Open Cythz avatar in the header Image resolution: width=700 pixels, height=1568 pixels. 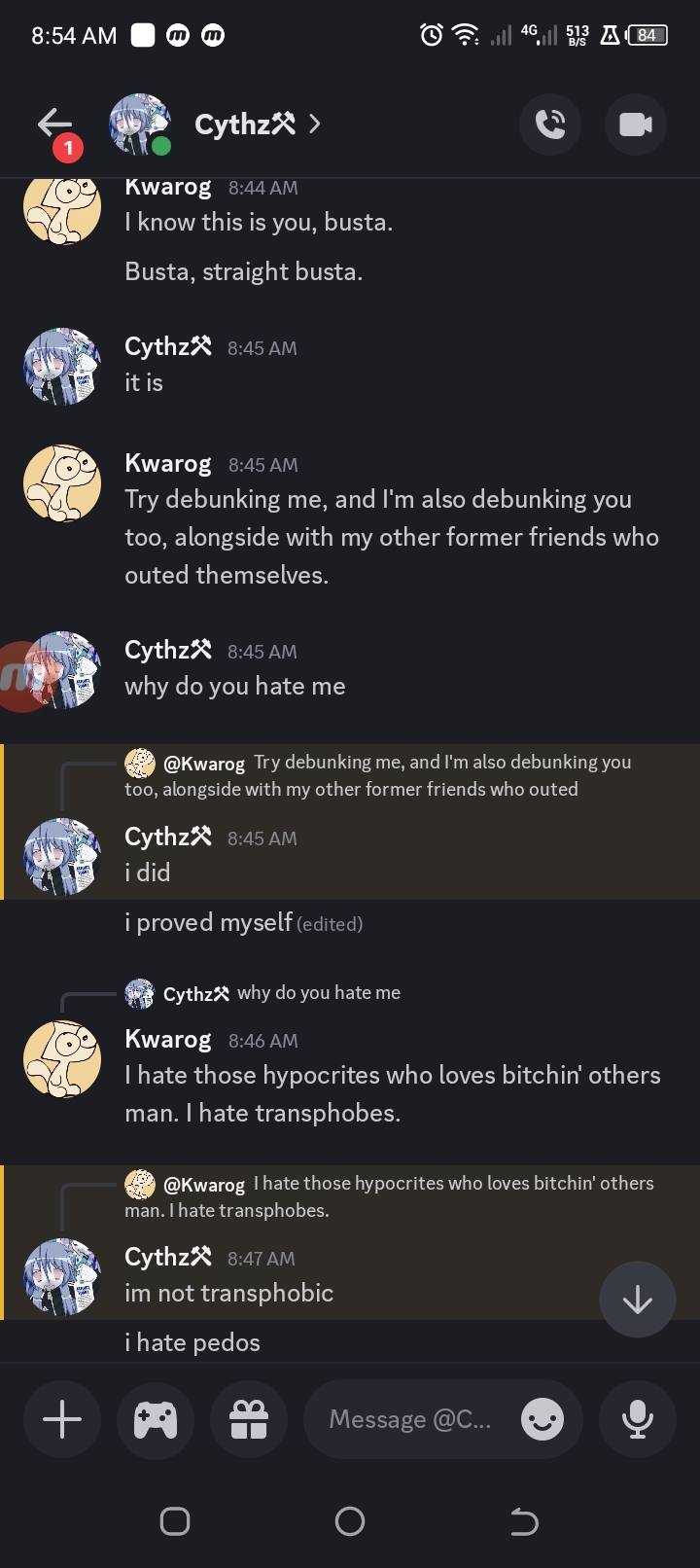[140, 125]
